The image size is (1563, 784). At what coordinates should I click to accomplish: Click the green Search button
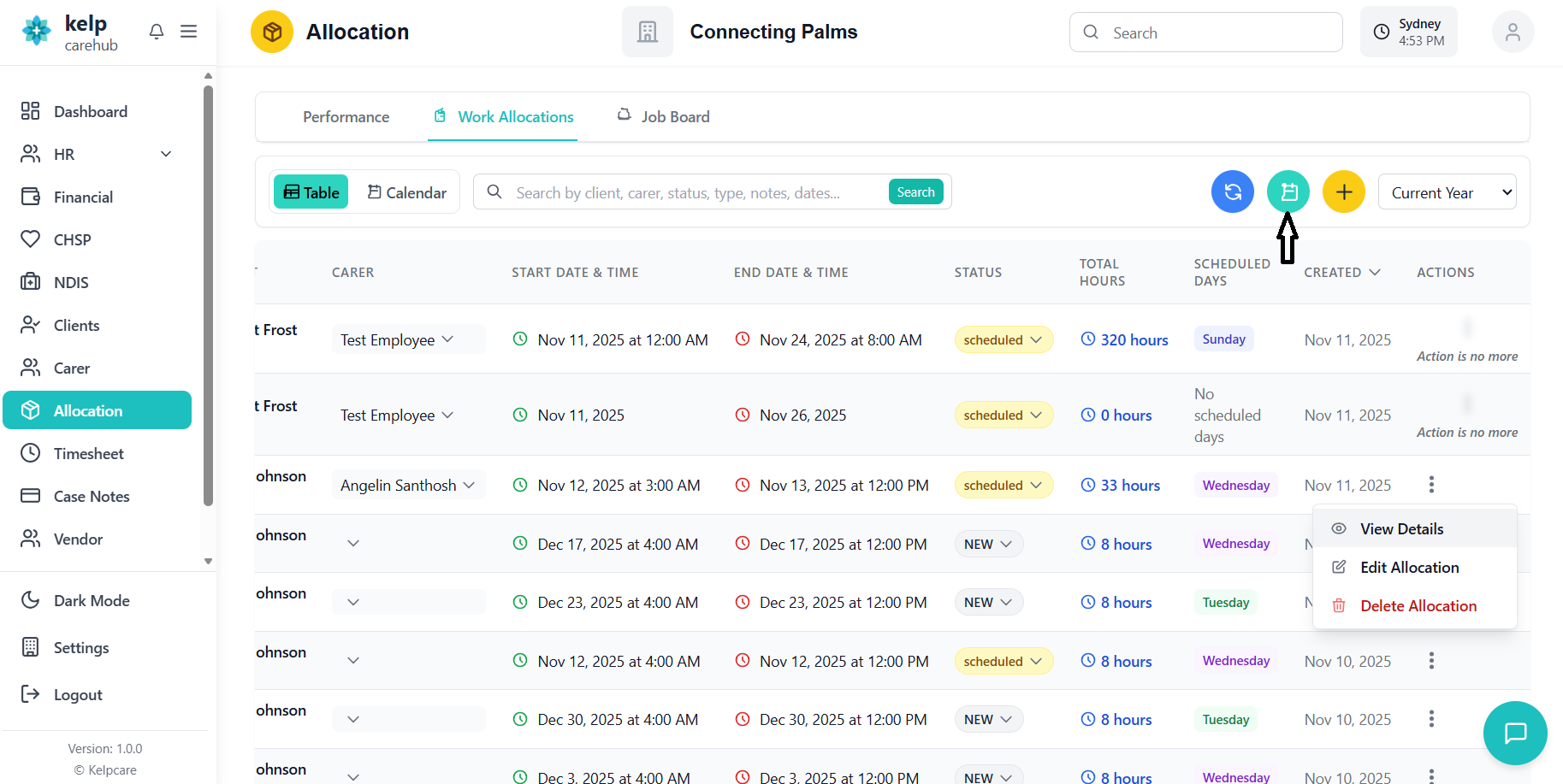(x=915, y=192)
